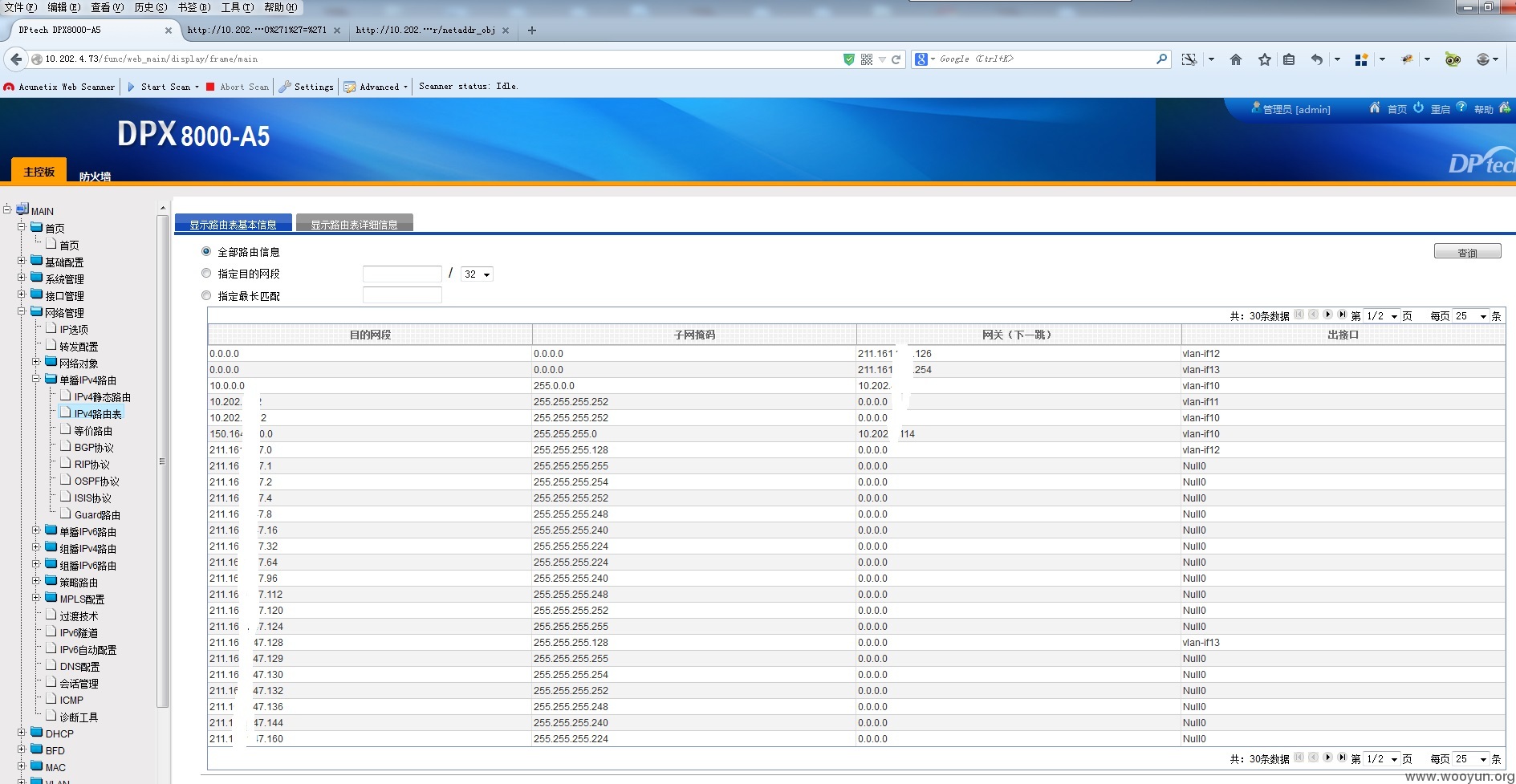1516x784 pixels.
Task: Open the subnet mask 32 dropdown
Action: coord(477,274)
